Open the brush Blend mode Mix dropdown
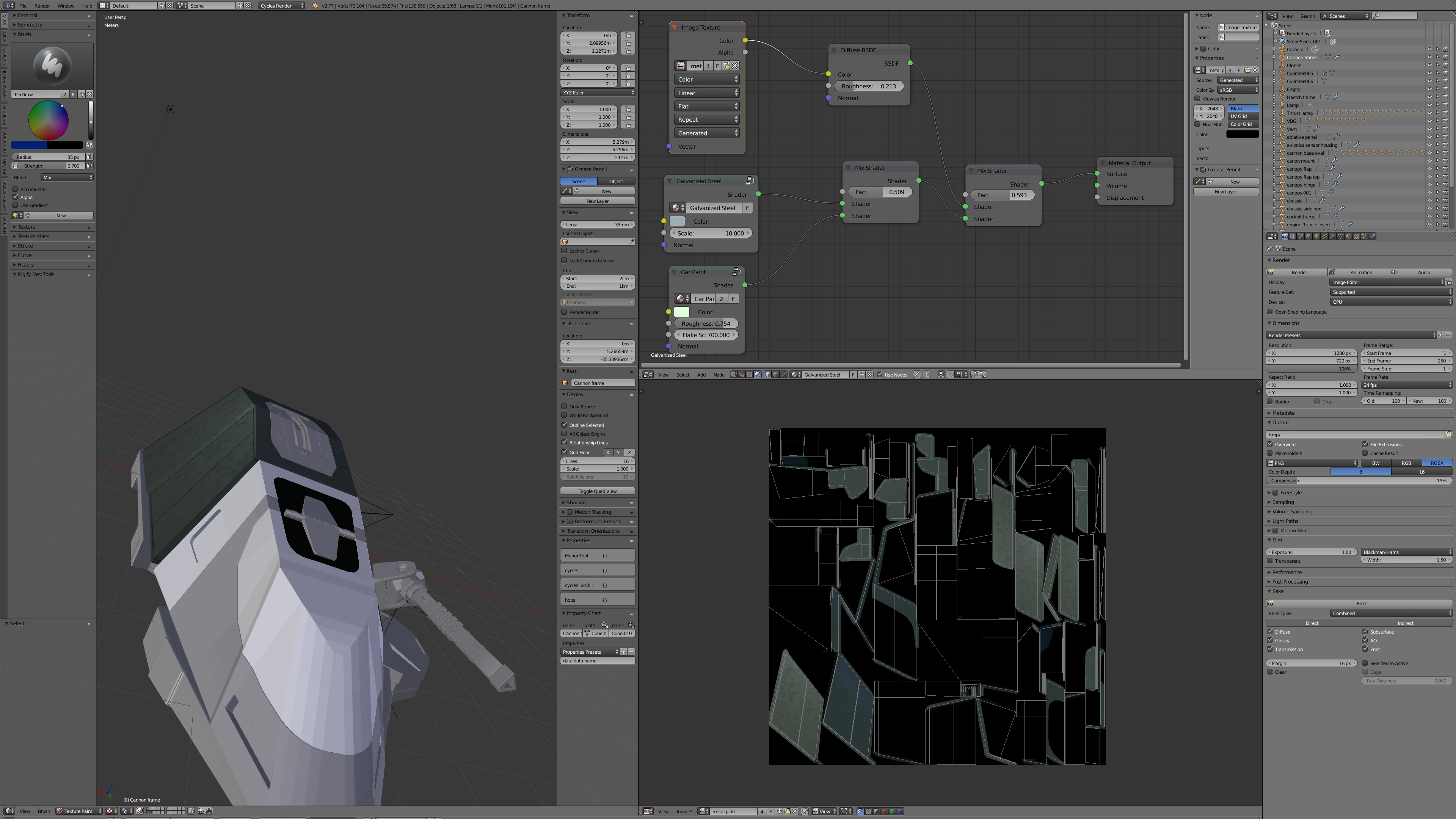Image resolution: width=1456 pixels, height=819 pixels. click(67, 177)
